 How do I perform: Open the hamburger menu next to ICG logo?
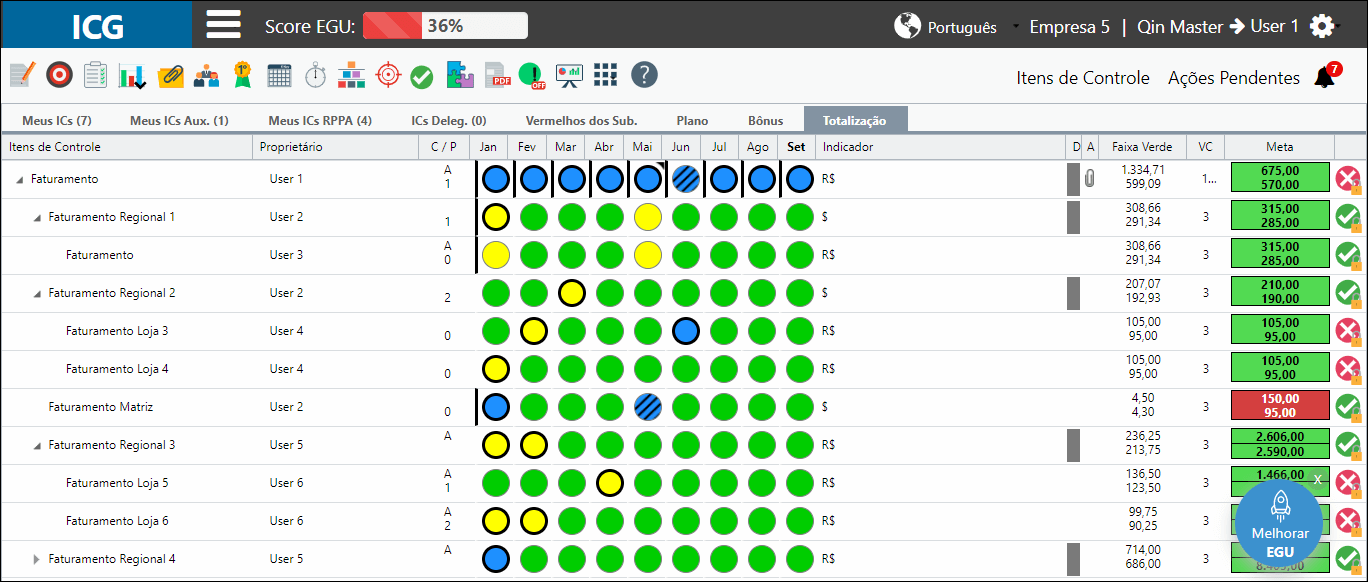tap(223, 25)
